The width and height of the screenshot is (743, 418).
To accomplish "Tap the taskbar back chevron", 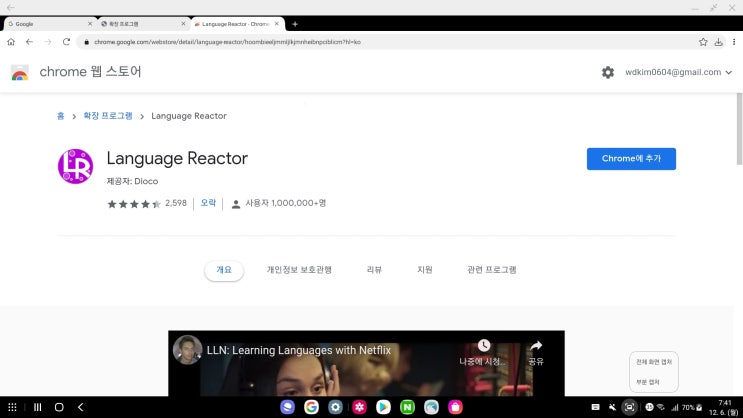I will tap(81, 407).
